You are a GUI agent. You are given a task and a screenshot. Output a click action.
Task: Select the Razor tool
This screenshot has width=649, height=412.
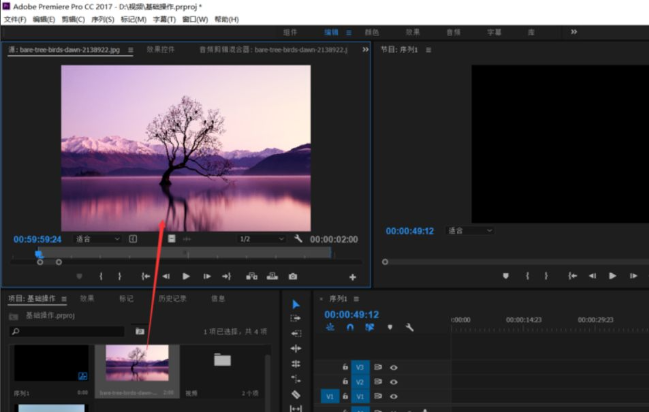point(296,394)
